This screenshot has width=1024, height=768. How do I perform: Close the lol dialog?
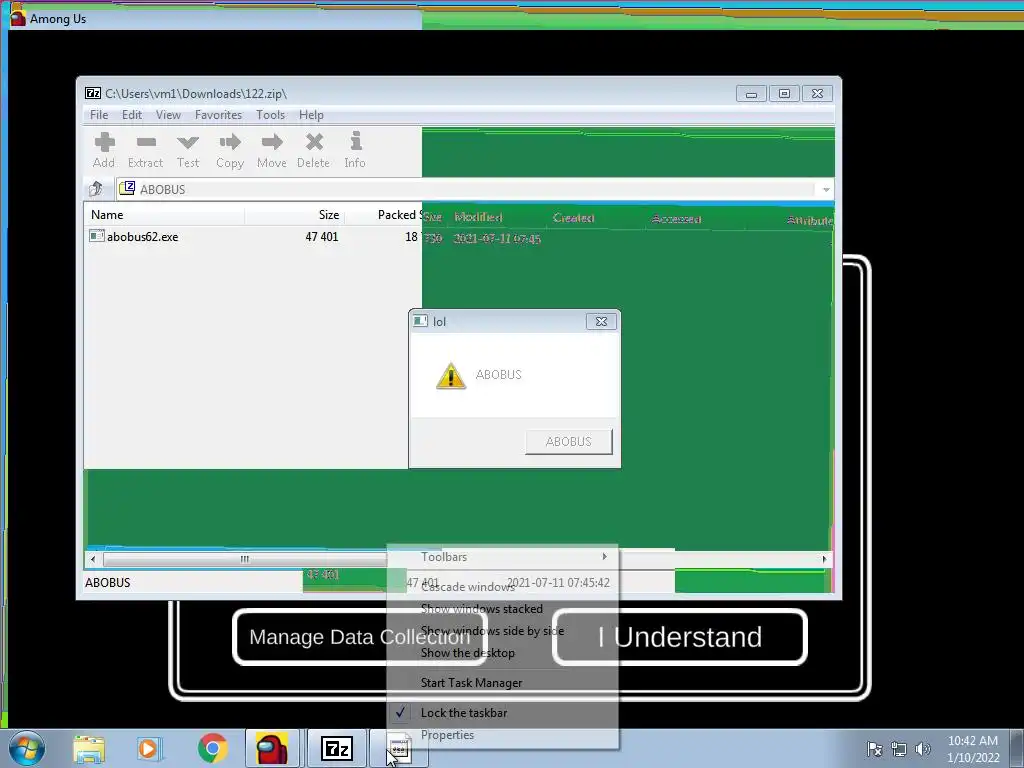[601, 321]
